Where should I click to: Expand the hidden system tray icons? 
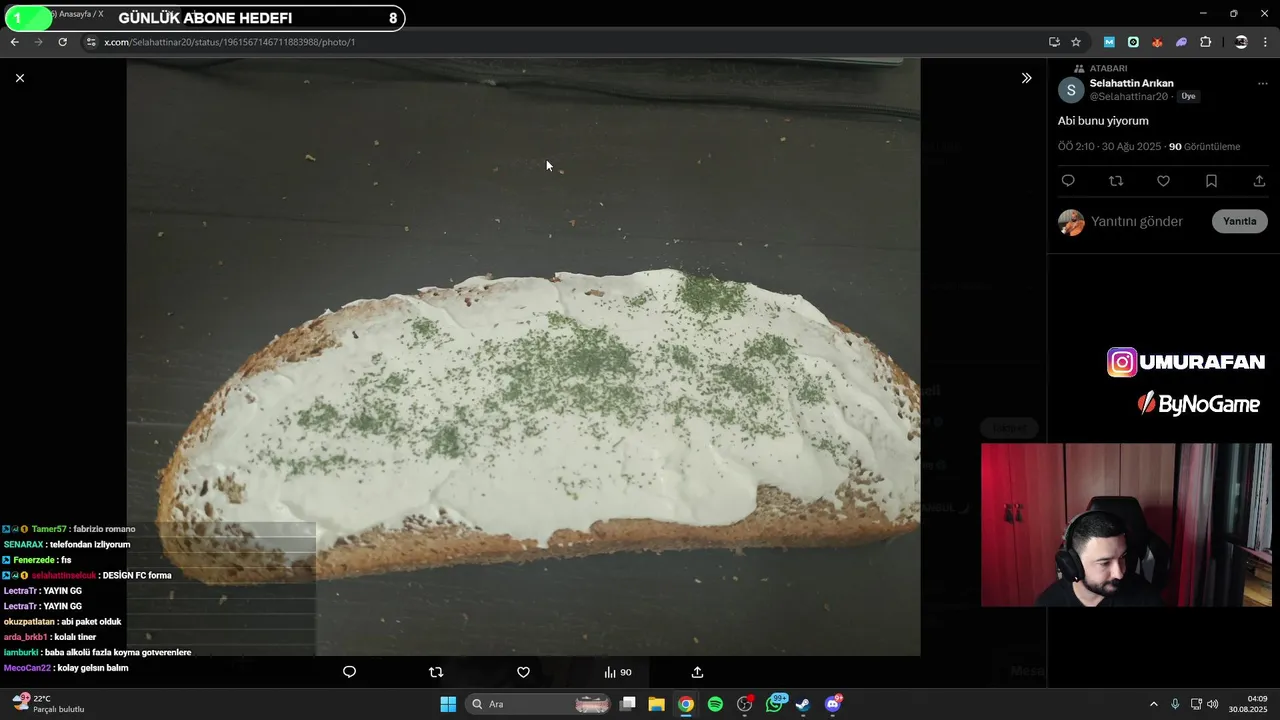point(1153,704)
